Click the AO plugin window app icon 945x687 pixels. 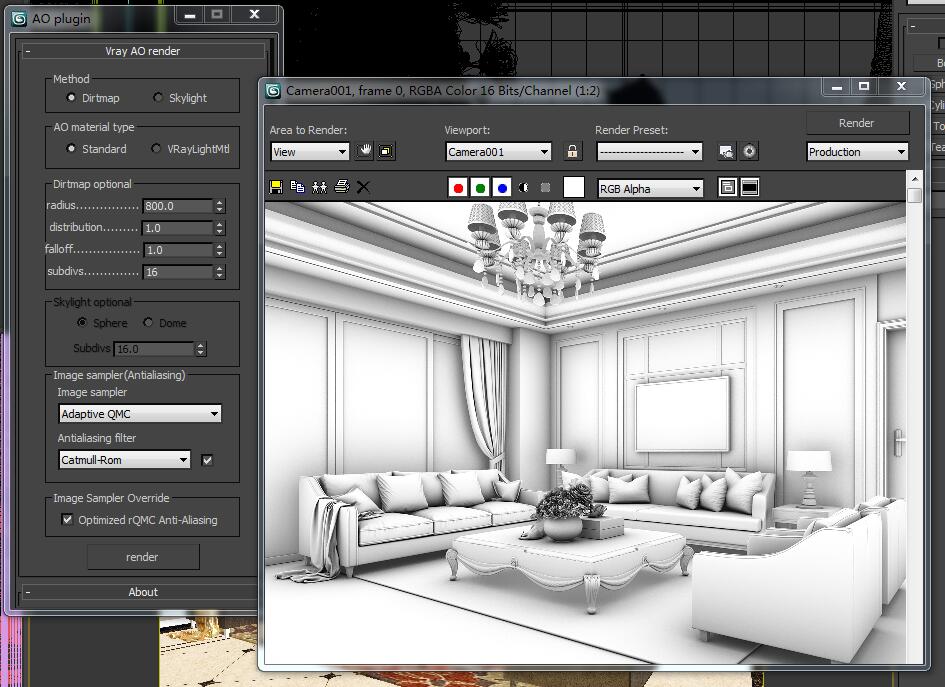click(19, 19)
